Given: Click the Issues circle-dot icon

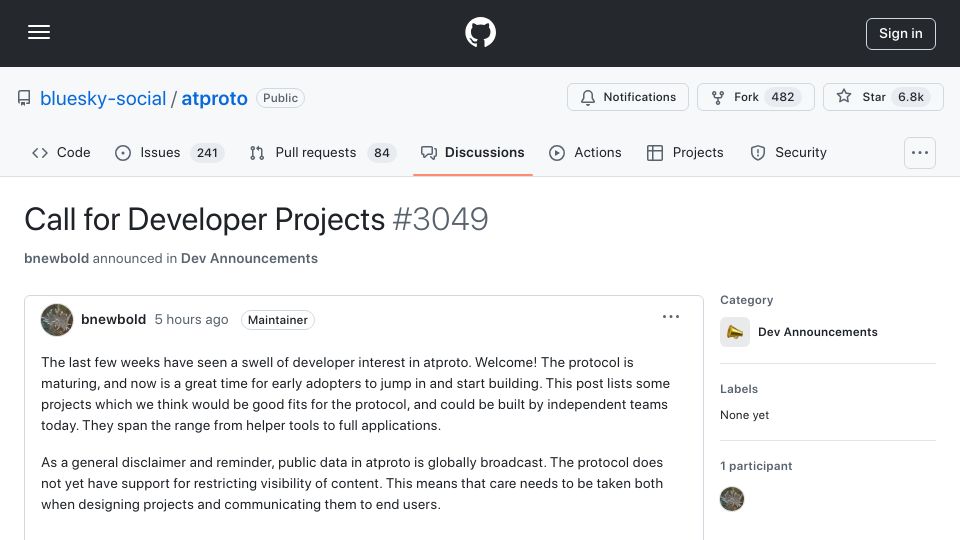Looking at the screenshot, I should click(x=122, y=152).
